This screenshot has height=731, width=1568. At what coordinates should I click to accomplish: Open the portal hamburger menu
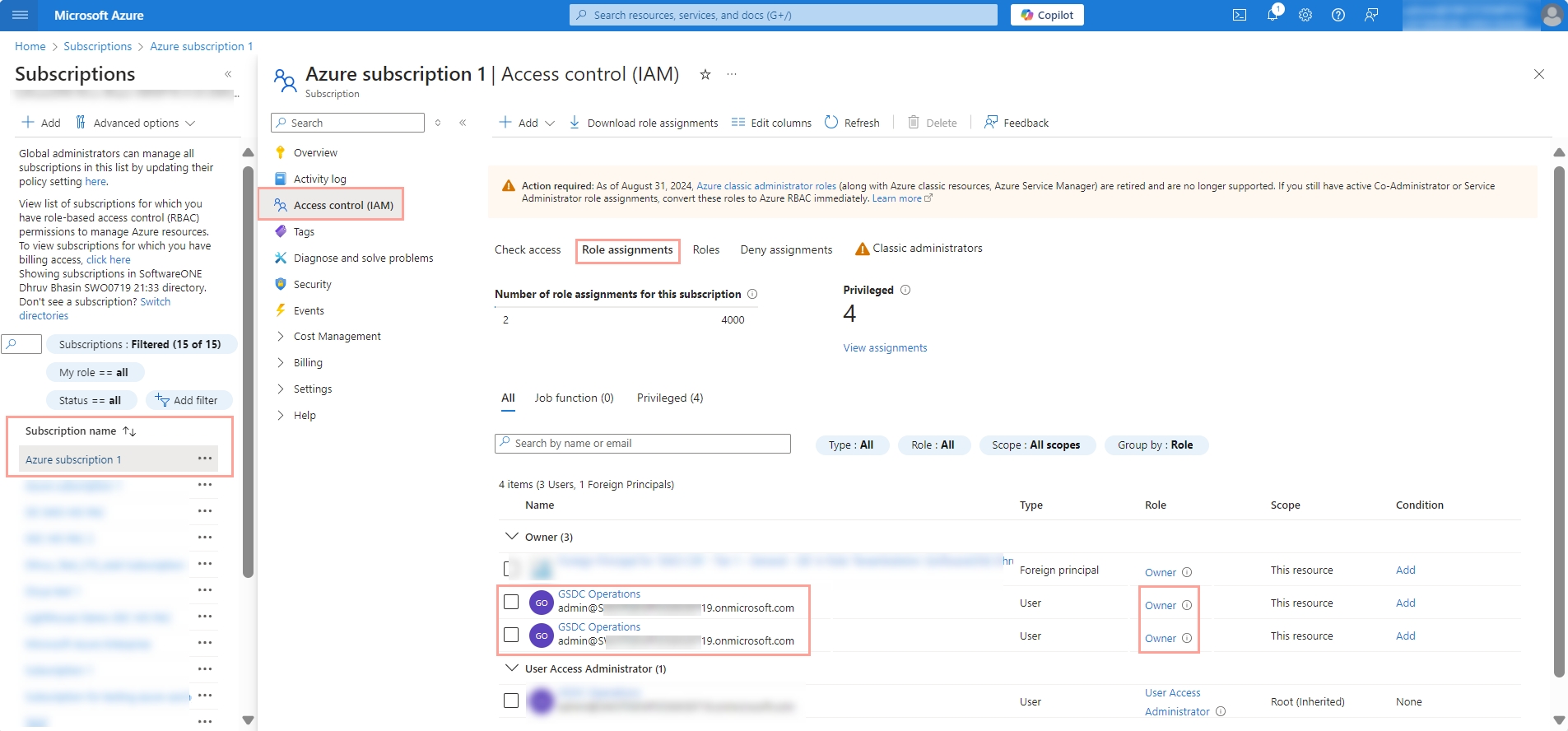[x=21, y=15]
